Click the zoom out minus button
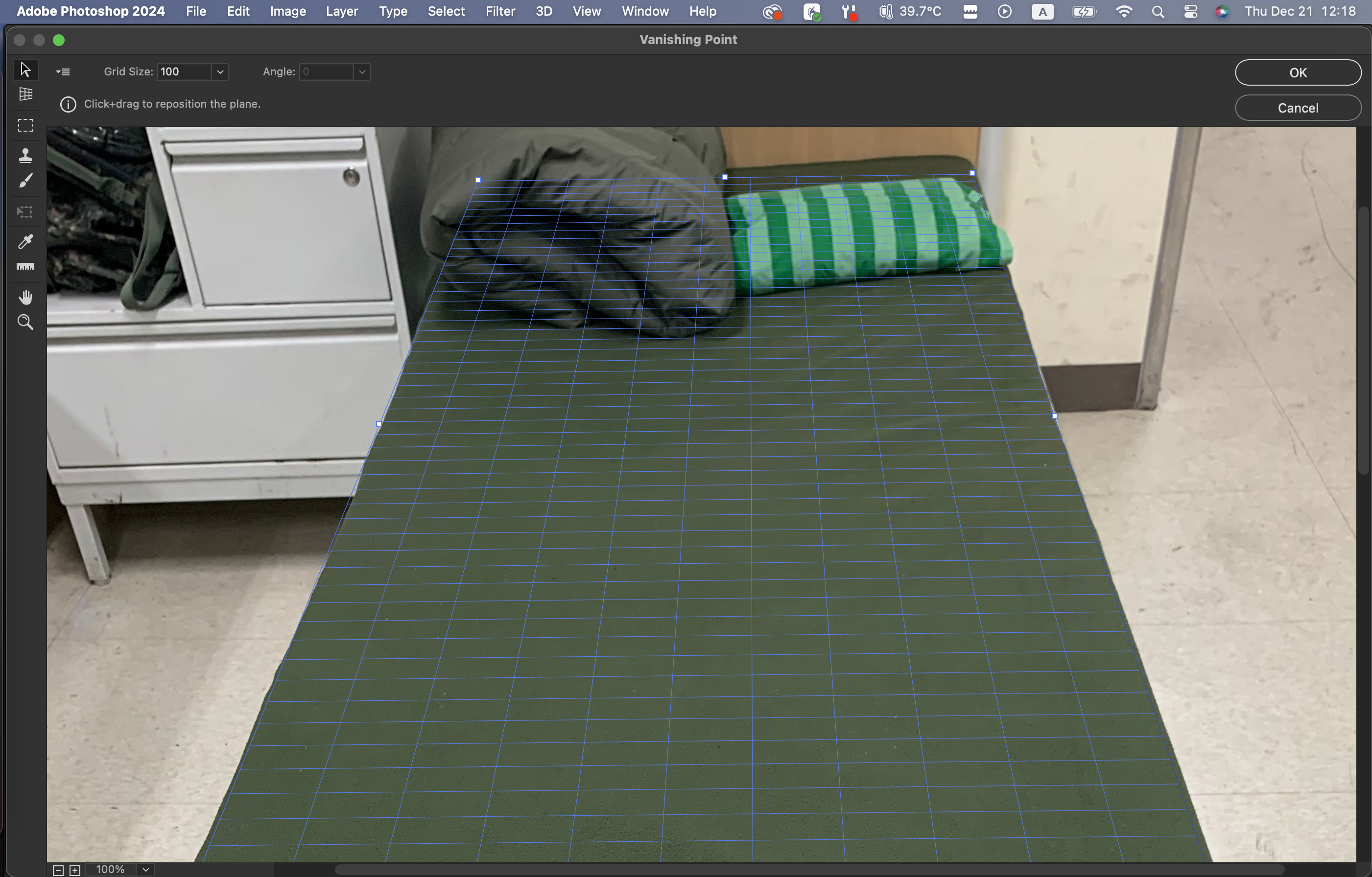The height and width of the screenshot is (877, 1372). point(58,870)
